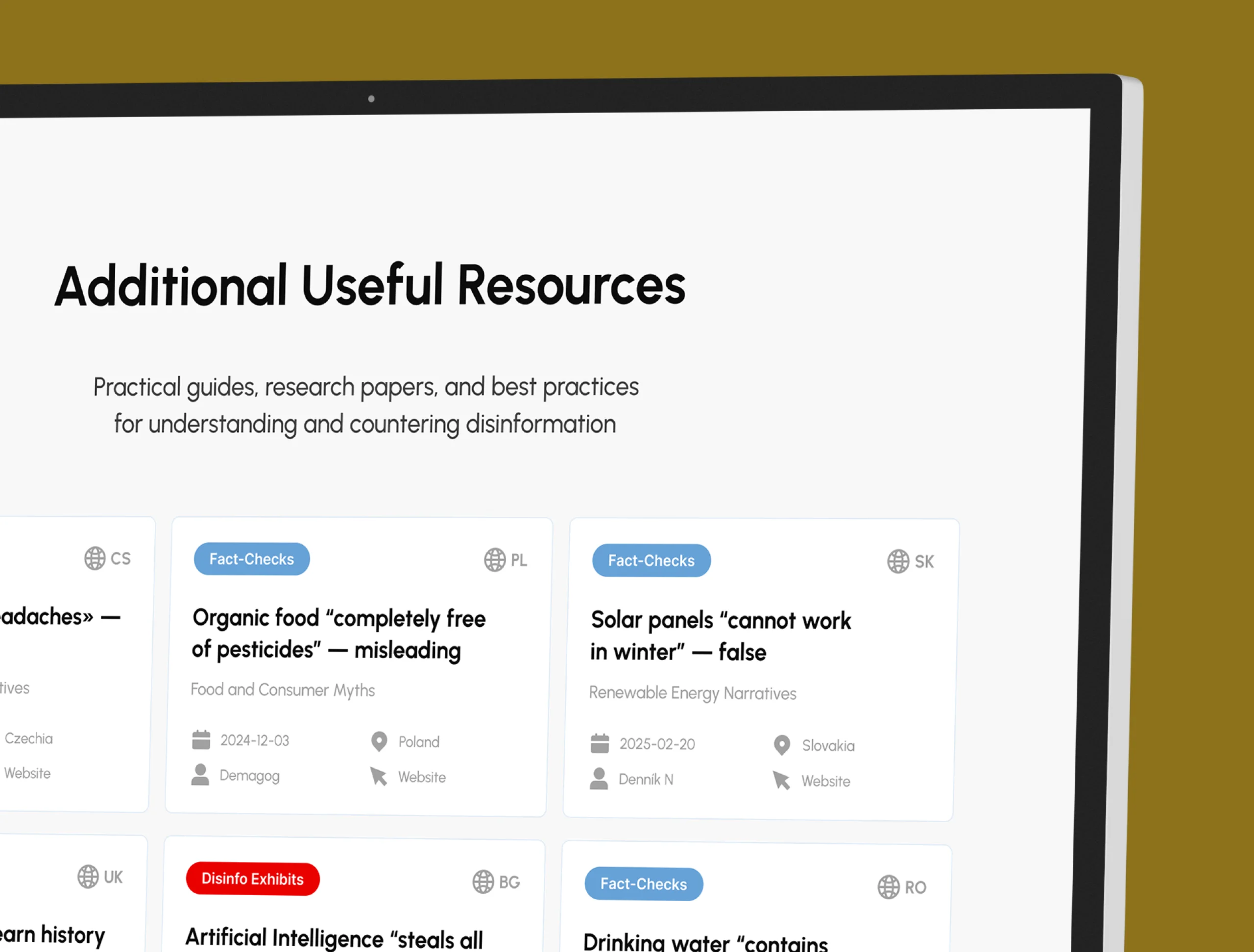Click the partially visible headaches card title
This screenshot has height=952, width=1254.
tap(60, 617)
